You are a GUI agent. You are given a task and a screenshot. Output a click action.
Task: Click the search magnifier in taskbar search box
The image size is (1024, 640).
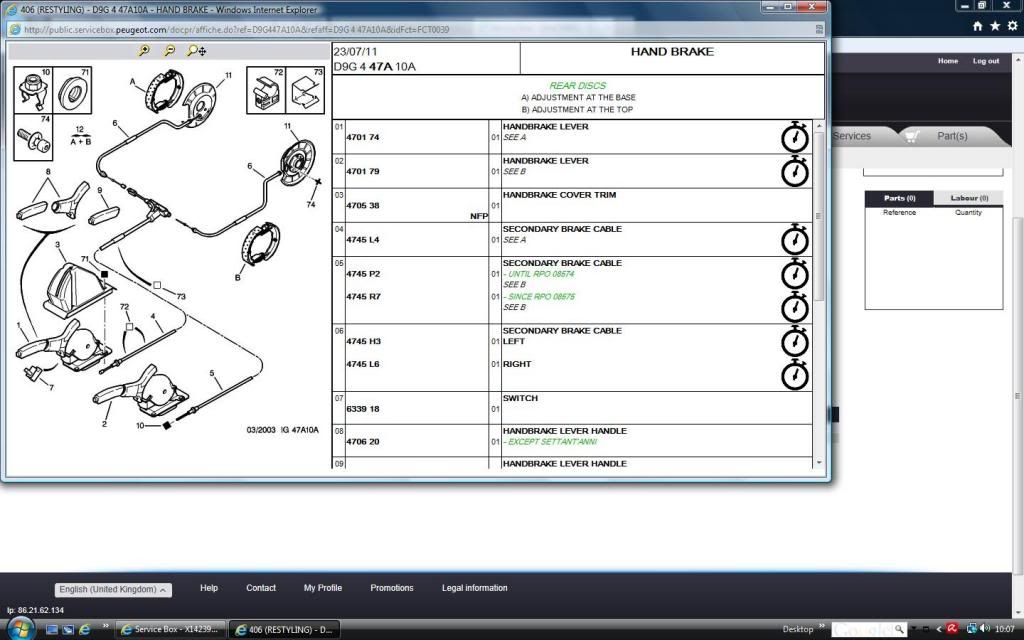point(899,629)
